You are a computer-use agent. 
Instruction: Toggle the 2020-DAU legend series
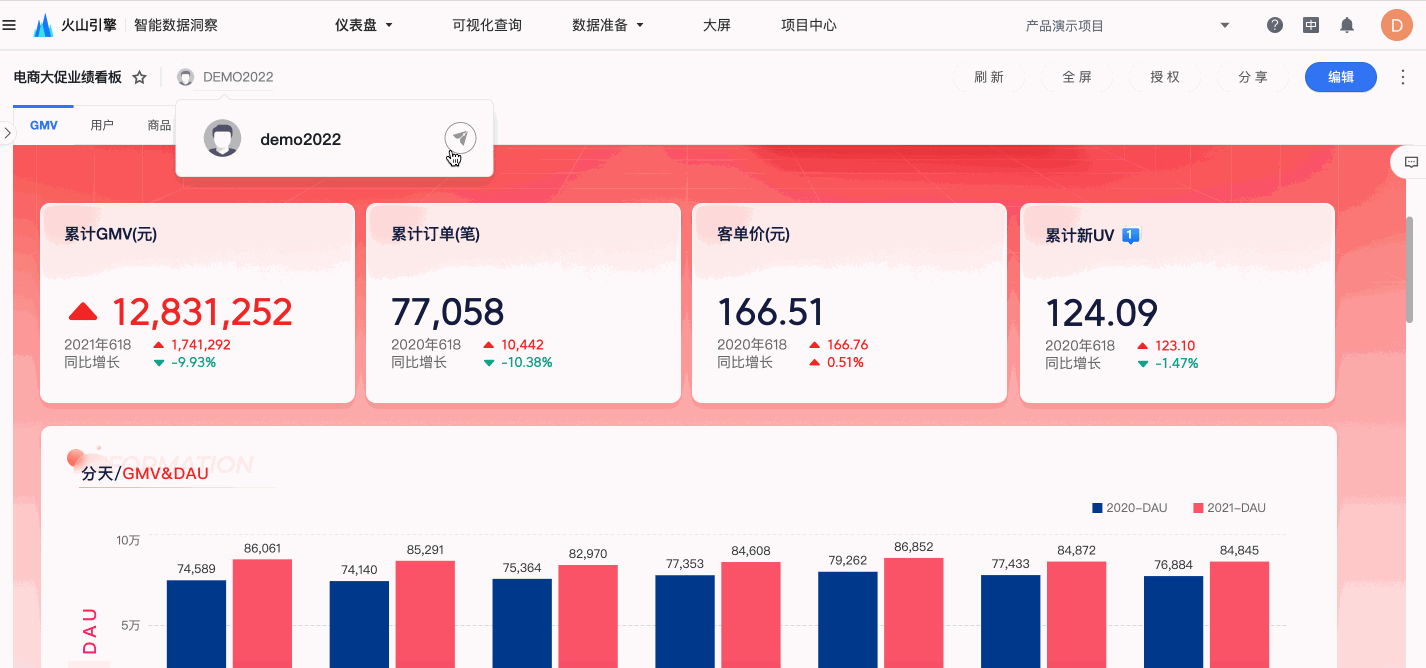1130,508
